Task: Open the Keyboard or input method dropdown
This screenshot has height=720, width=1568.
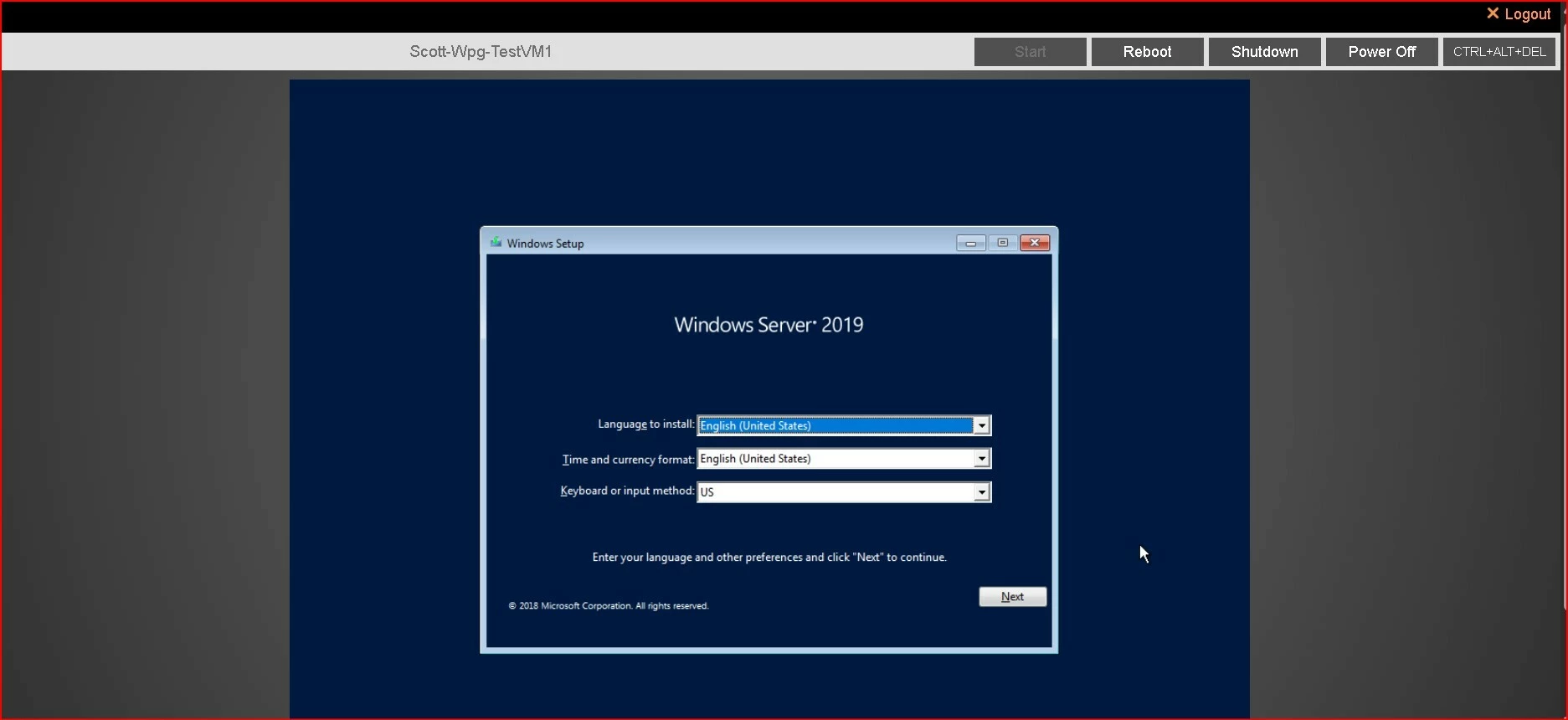Action: click(x=981, y=492)
